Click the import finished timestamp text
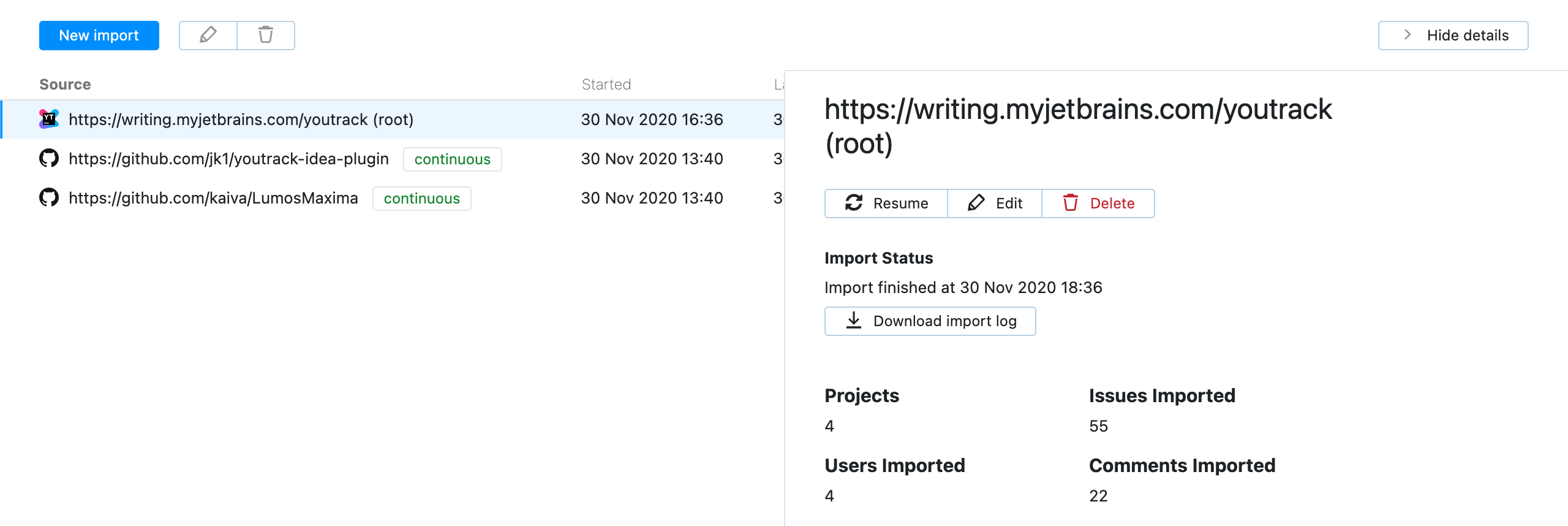 [963, 288]
